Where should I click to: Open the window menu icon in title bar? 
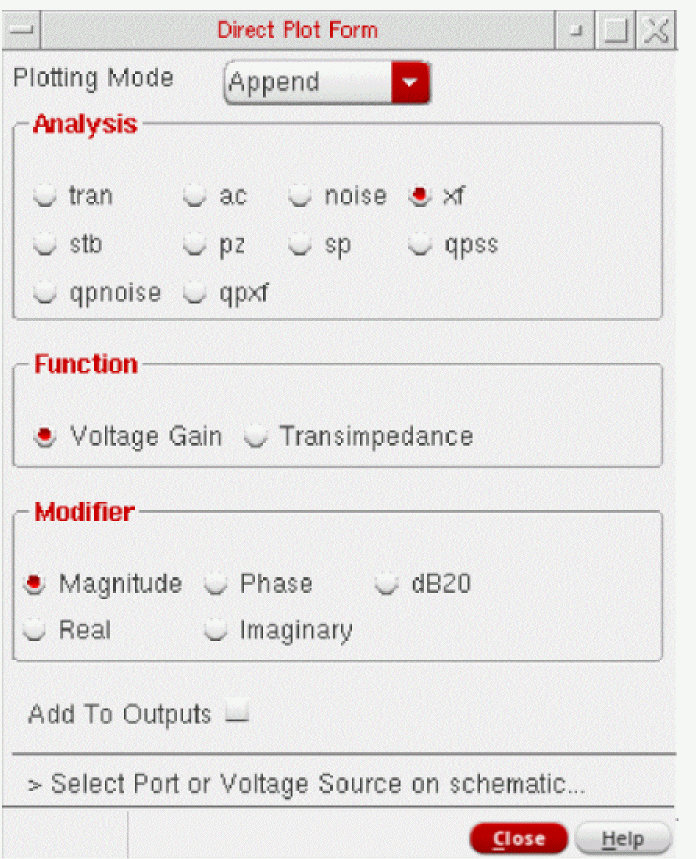23,30
